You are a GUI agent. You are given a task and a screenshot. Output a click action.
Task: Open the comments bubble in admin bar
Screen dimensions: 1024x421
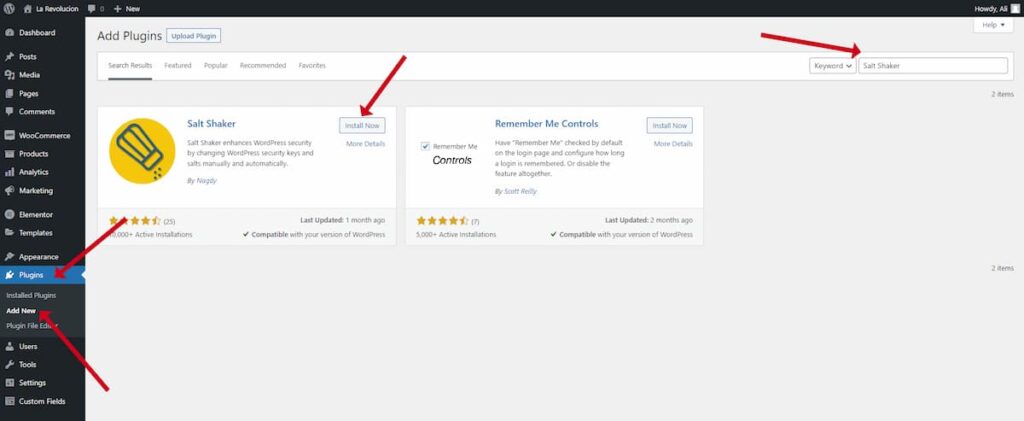point(95,8)
